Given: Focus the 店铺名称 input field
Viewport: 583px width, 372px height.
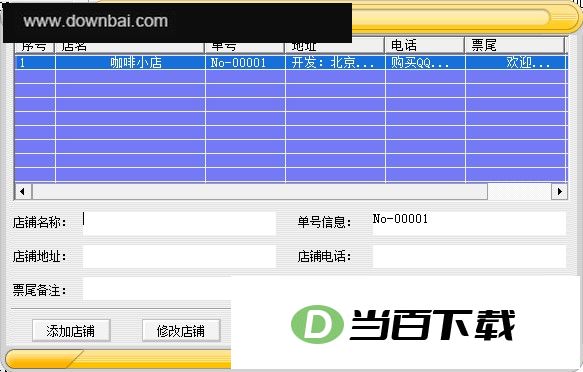Looking at the screenshot, I should click(179, 223).
